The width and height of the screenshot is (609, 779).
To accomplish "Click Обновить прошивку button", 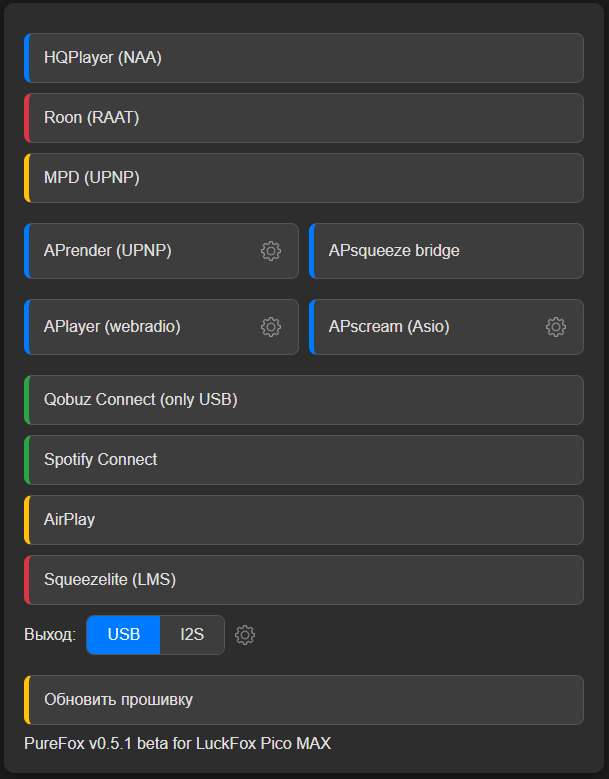I will [304, 700].
